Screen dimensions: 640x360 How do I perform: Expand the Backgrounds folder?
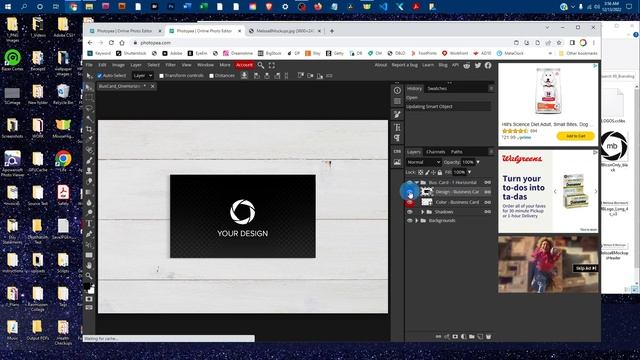point(417,220)
